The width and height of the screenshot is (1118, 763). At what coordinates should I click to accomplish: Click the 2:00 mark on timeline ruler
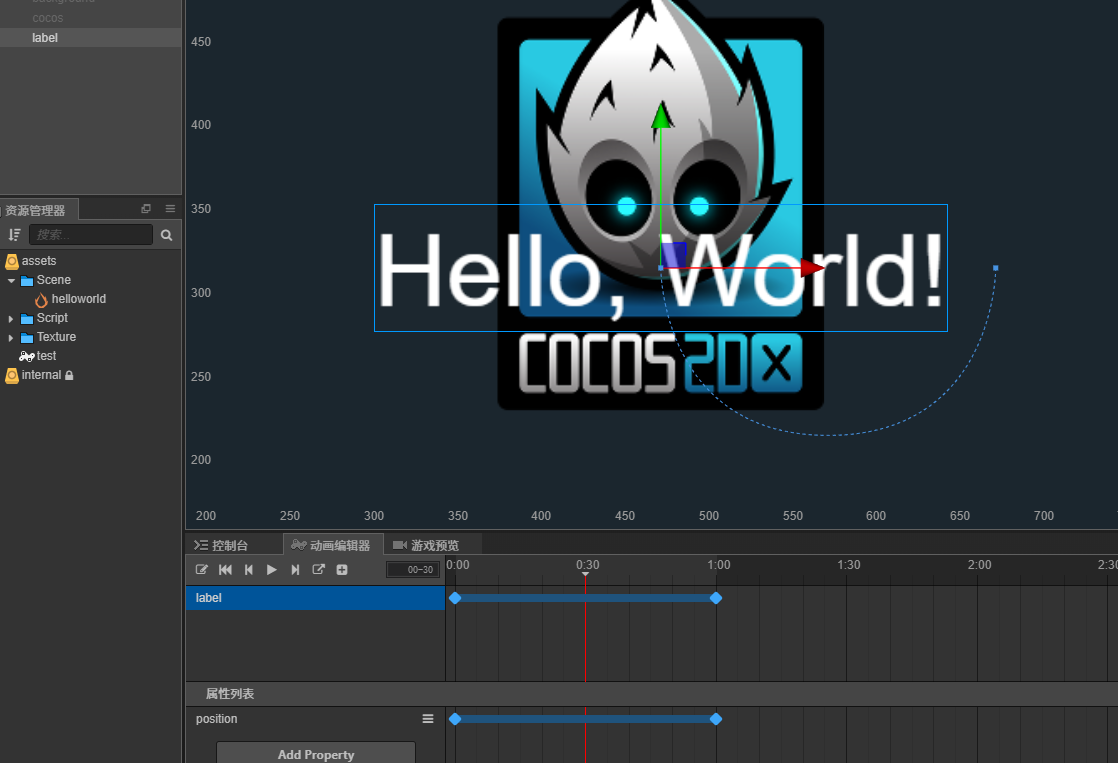tap(979, 565)
